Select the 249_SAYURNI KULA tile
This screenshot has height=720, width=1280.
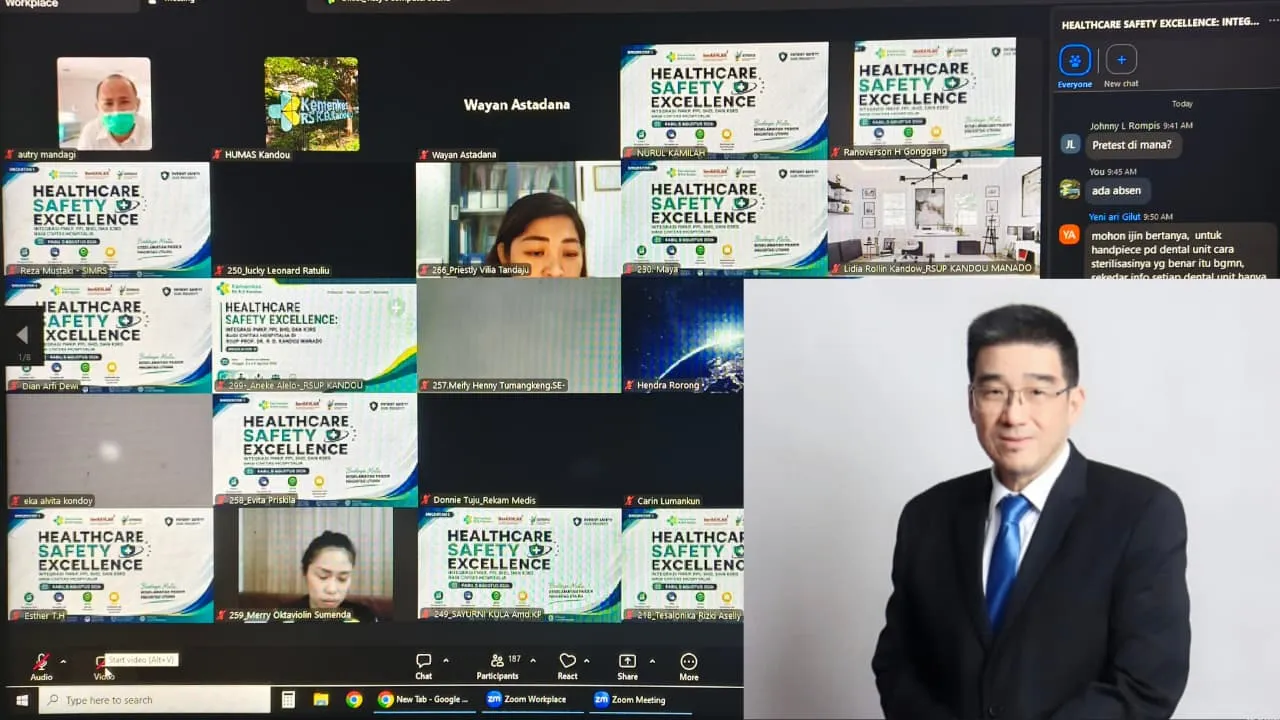coord(518,566)
